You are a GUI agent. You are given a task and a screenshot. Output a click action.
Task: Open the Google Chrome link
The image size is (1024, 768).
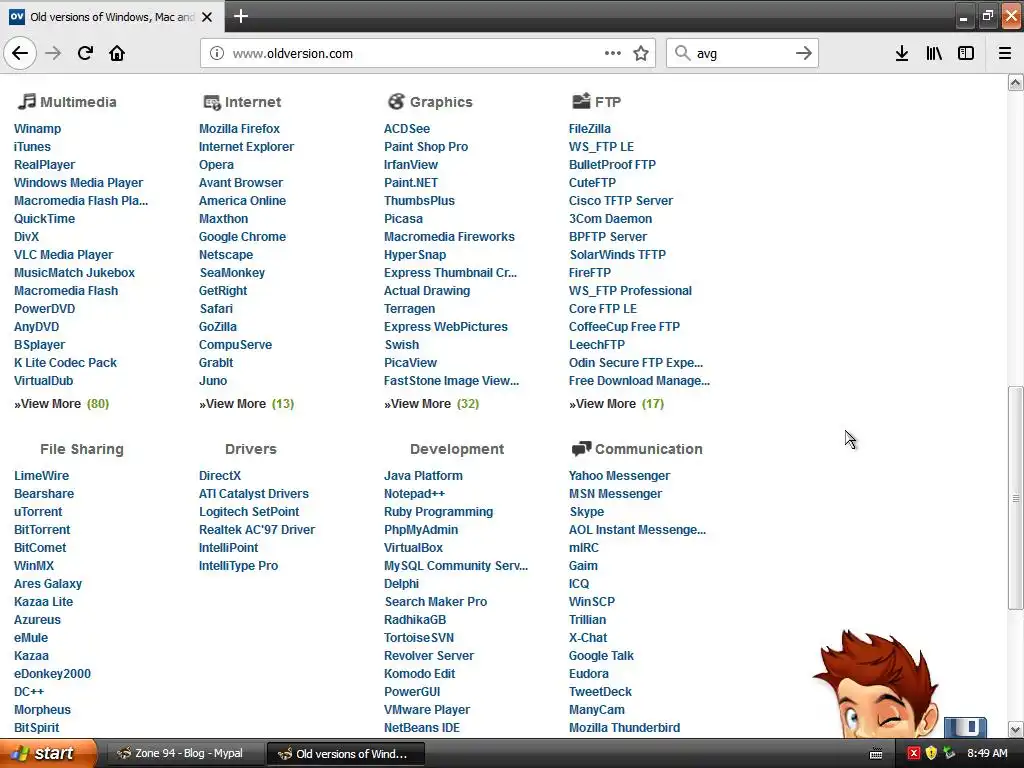point(242,236)
